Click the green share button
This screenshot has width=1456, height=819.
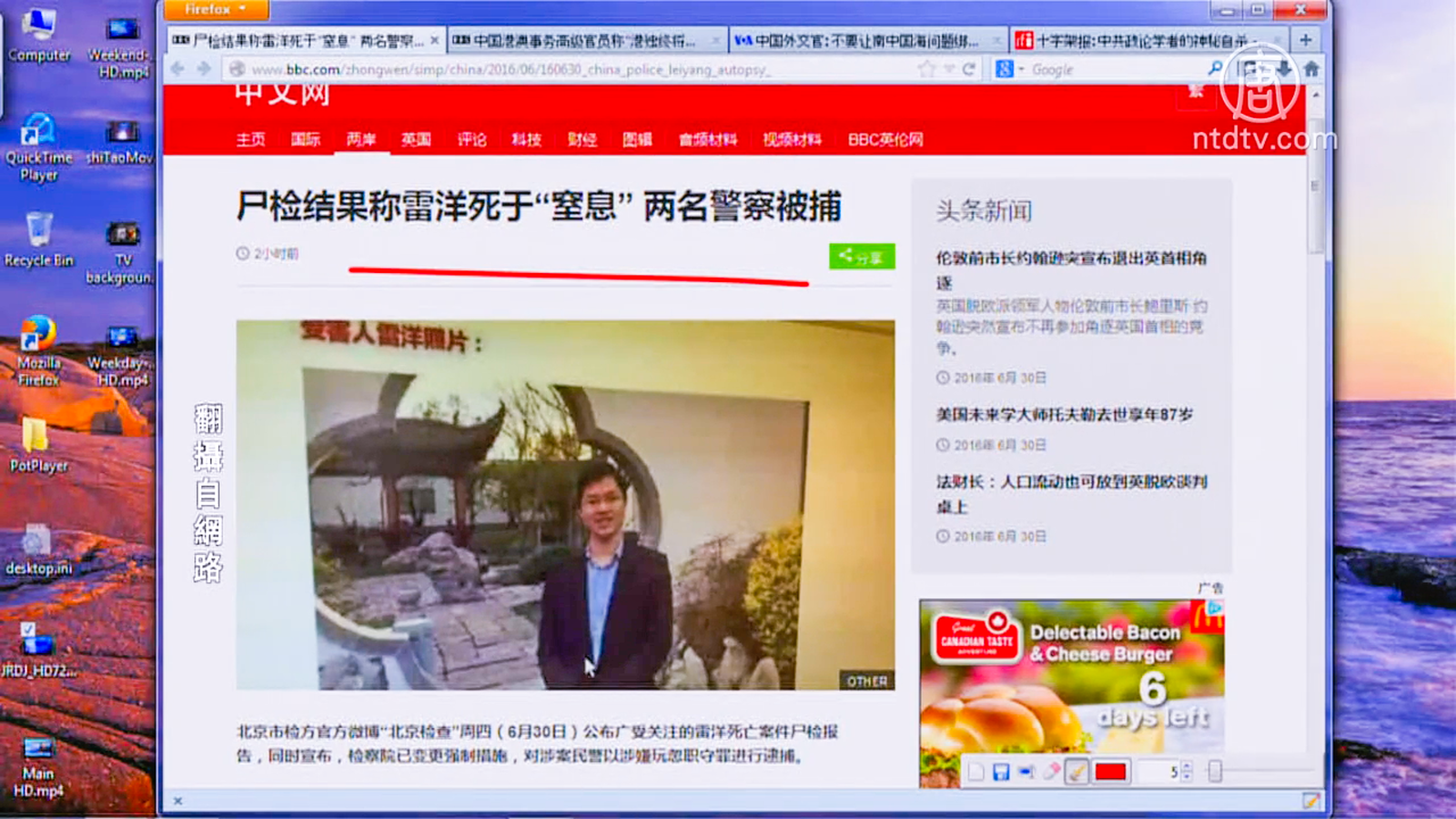[861, 257]
